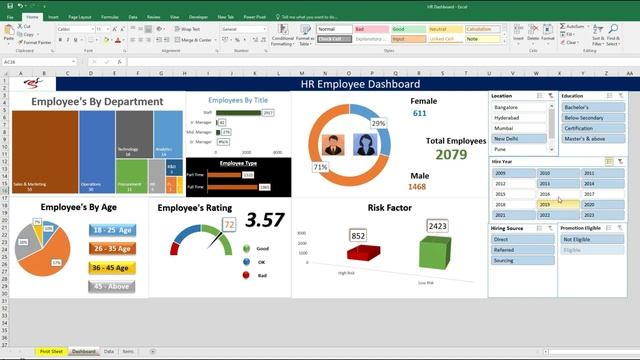Image resolution: width=640 pixels, height=360 pixels.
Task: Open the font size dropdown
Action: tap(108, 29)
